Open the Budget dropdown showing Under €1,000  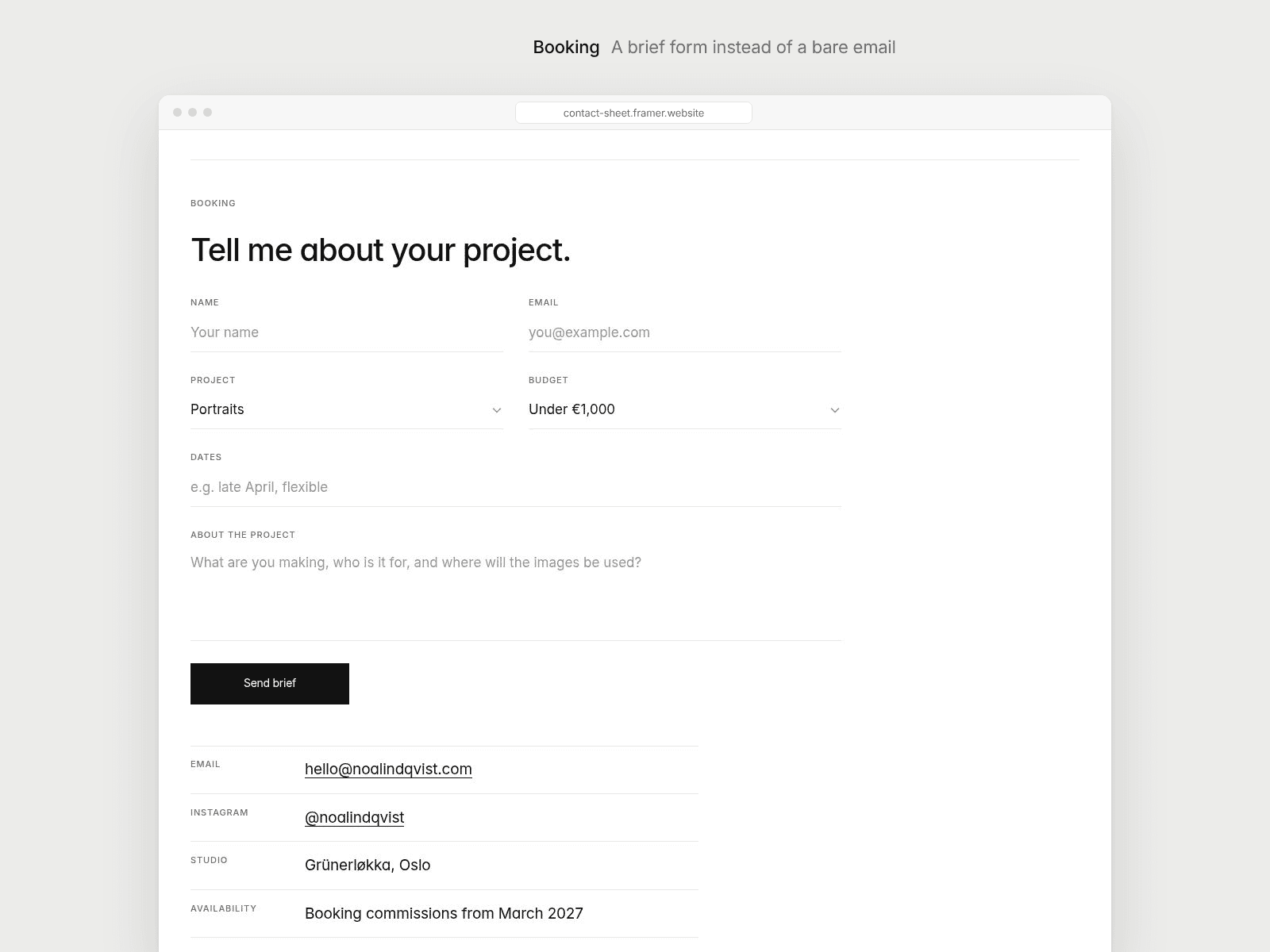pyautogui.click(x=685, y=409)
